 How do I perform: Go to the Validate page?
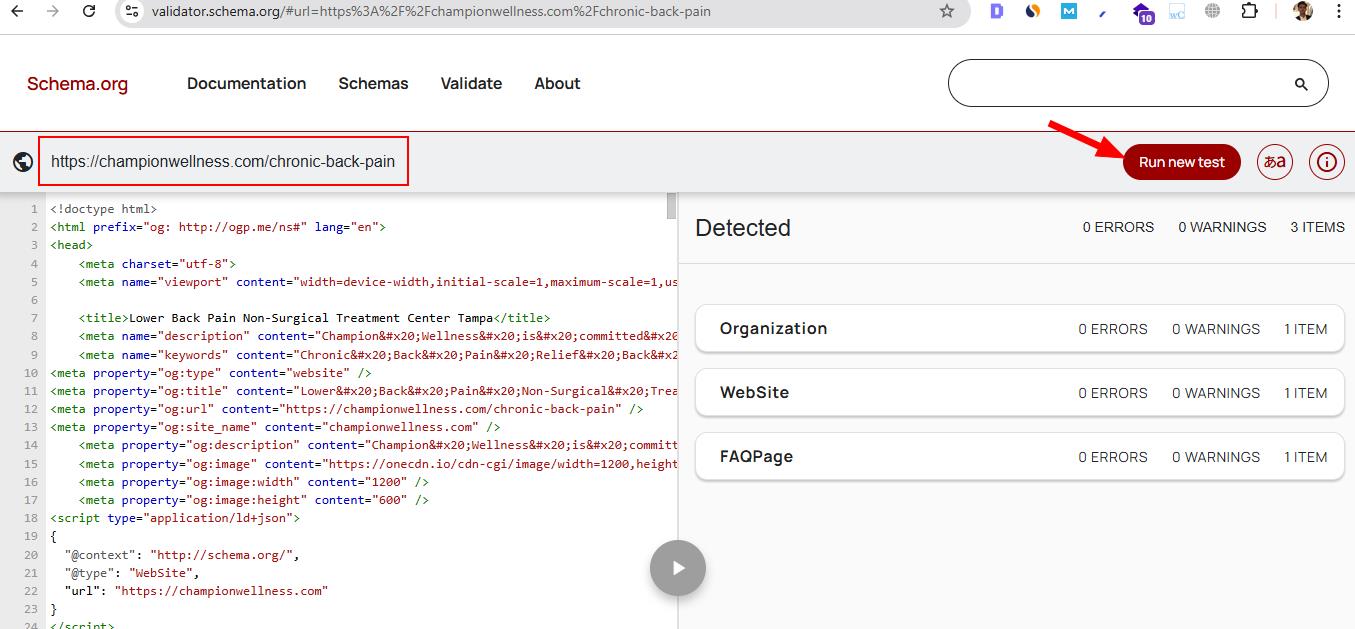(x=471, y=84)
